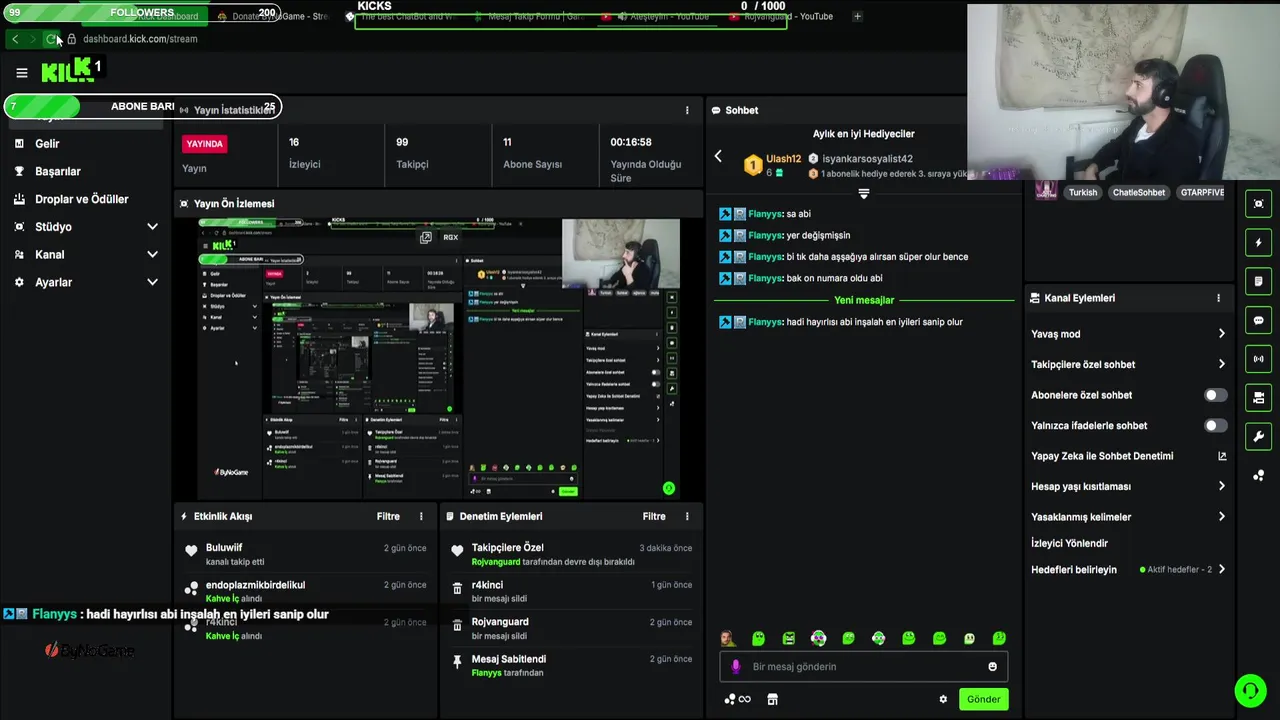Open chat settings gear beside Gönder
1280x720 pixels.
coord(943,699)
